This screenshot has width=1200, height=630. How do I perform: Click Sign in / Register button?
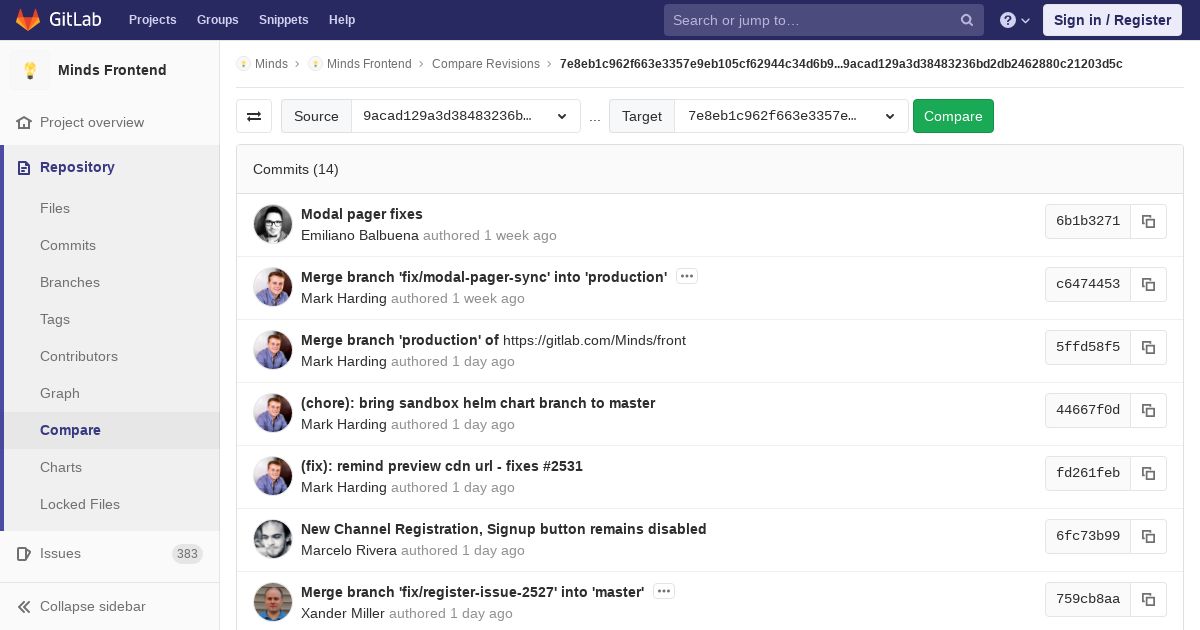click(1112, 20)
